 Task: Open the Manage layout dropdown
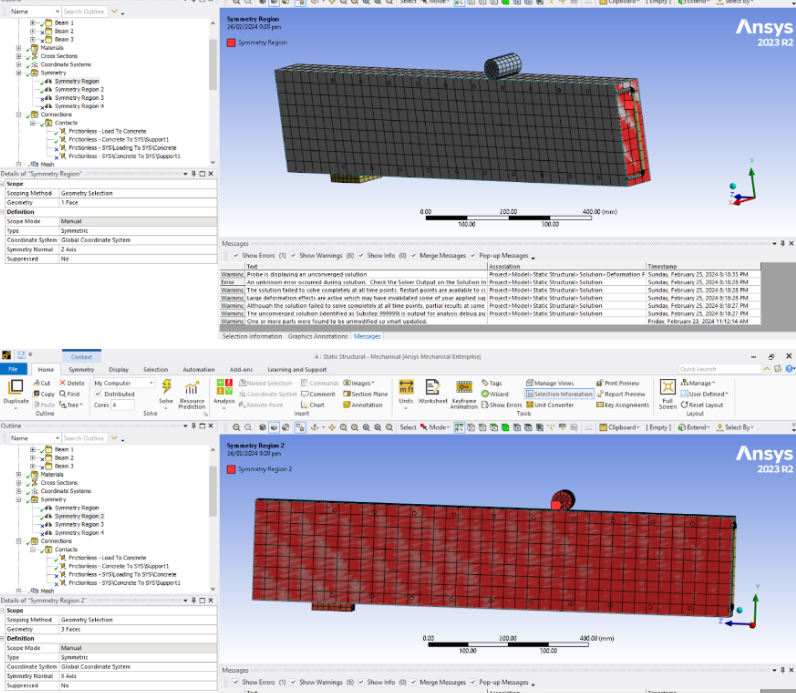pos(698,383)
